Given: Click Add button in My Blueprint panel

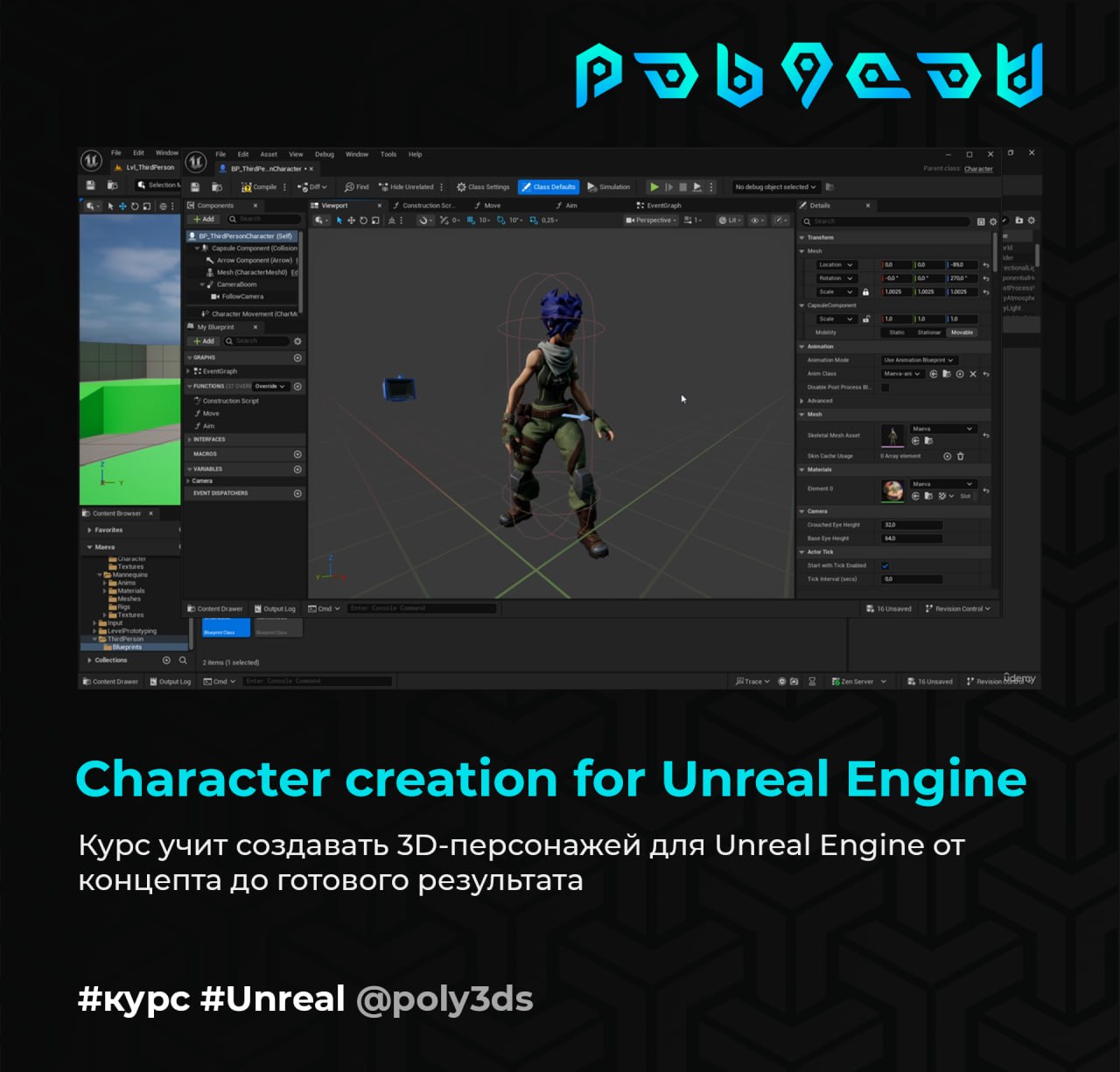Looking at the screenshot, I should (204, 341).
